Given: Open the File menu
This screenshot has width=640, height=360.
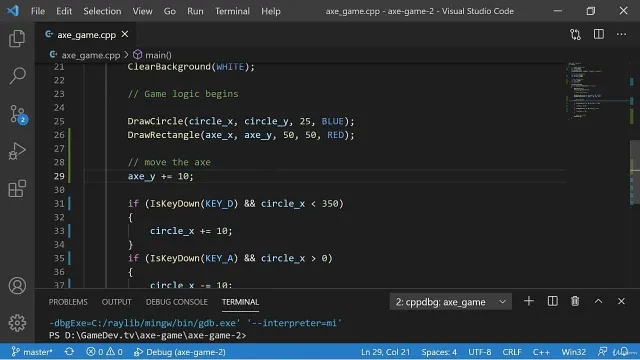Looking at the screenshot, I should pyautogui.click(x=38, y=11).
